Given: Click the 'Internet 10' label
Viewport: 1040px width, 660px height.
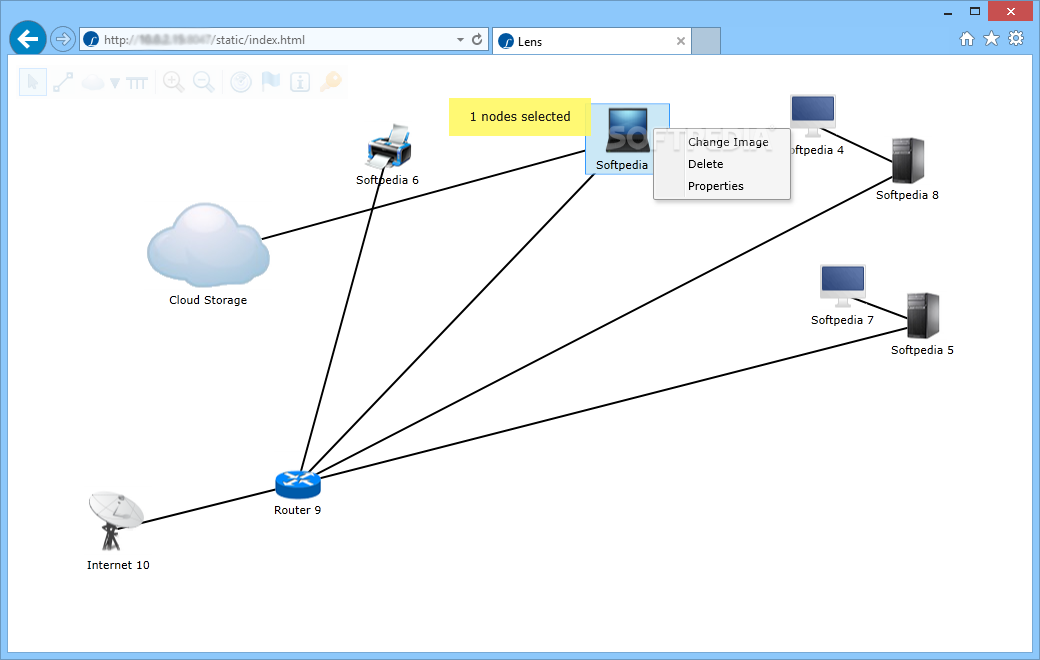Looking at the screenshot, I should tap(118, 565).
